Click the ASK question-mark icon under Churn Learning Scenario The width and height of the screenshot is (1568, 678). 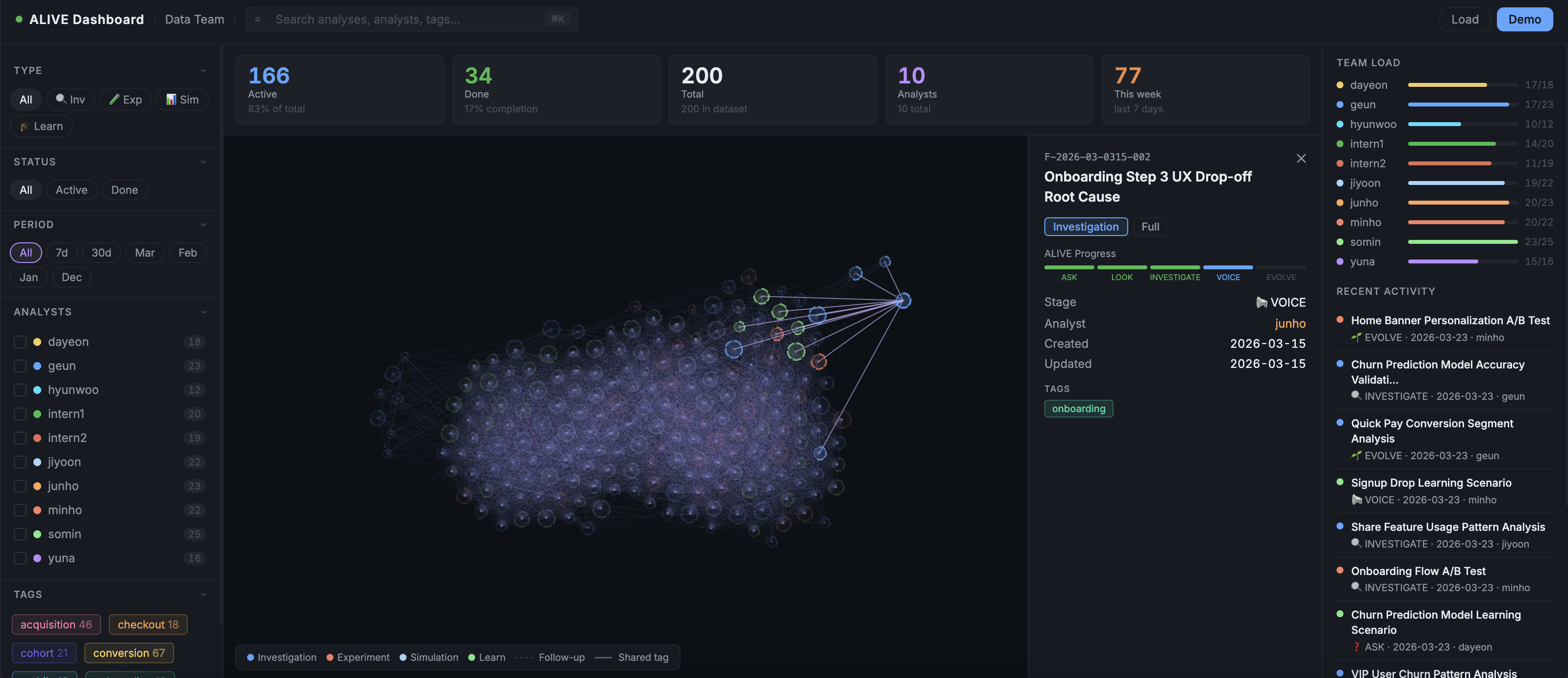1356,647
